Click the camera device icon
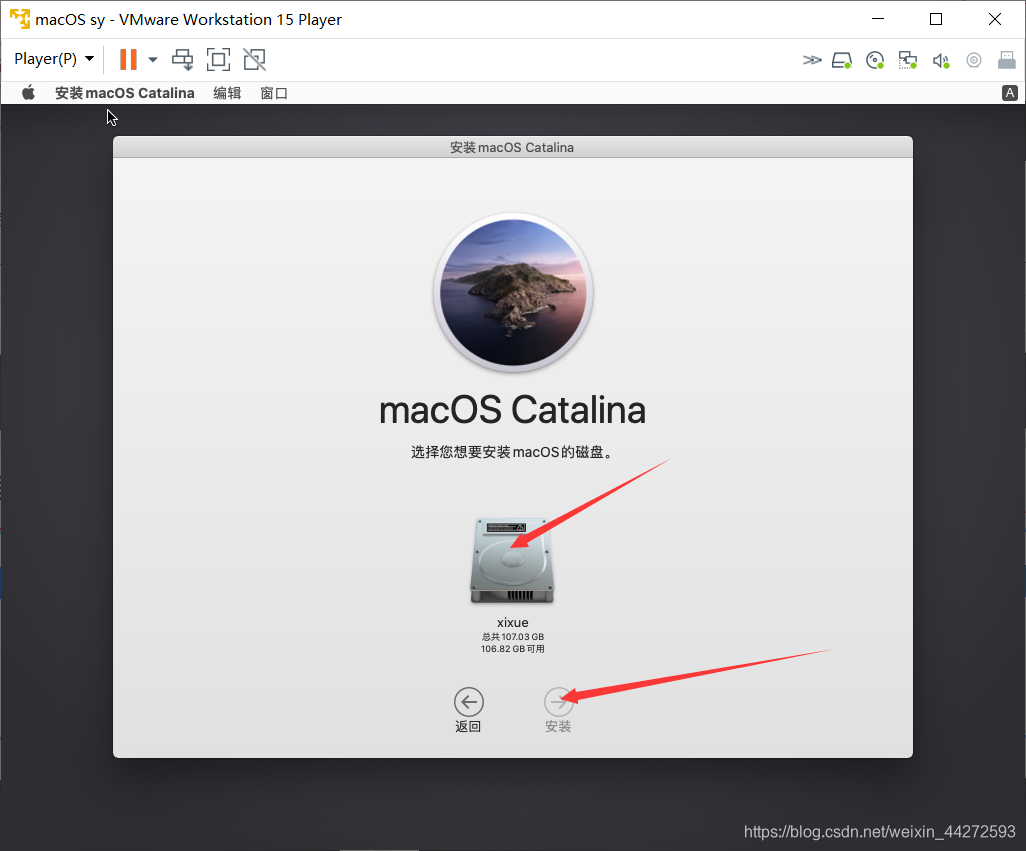Image resolution: width=1026 pixels, height=851 pixels. coord(973,60)
